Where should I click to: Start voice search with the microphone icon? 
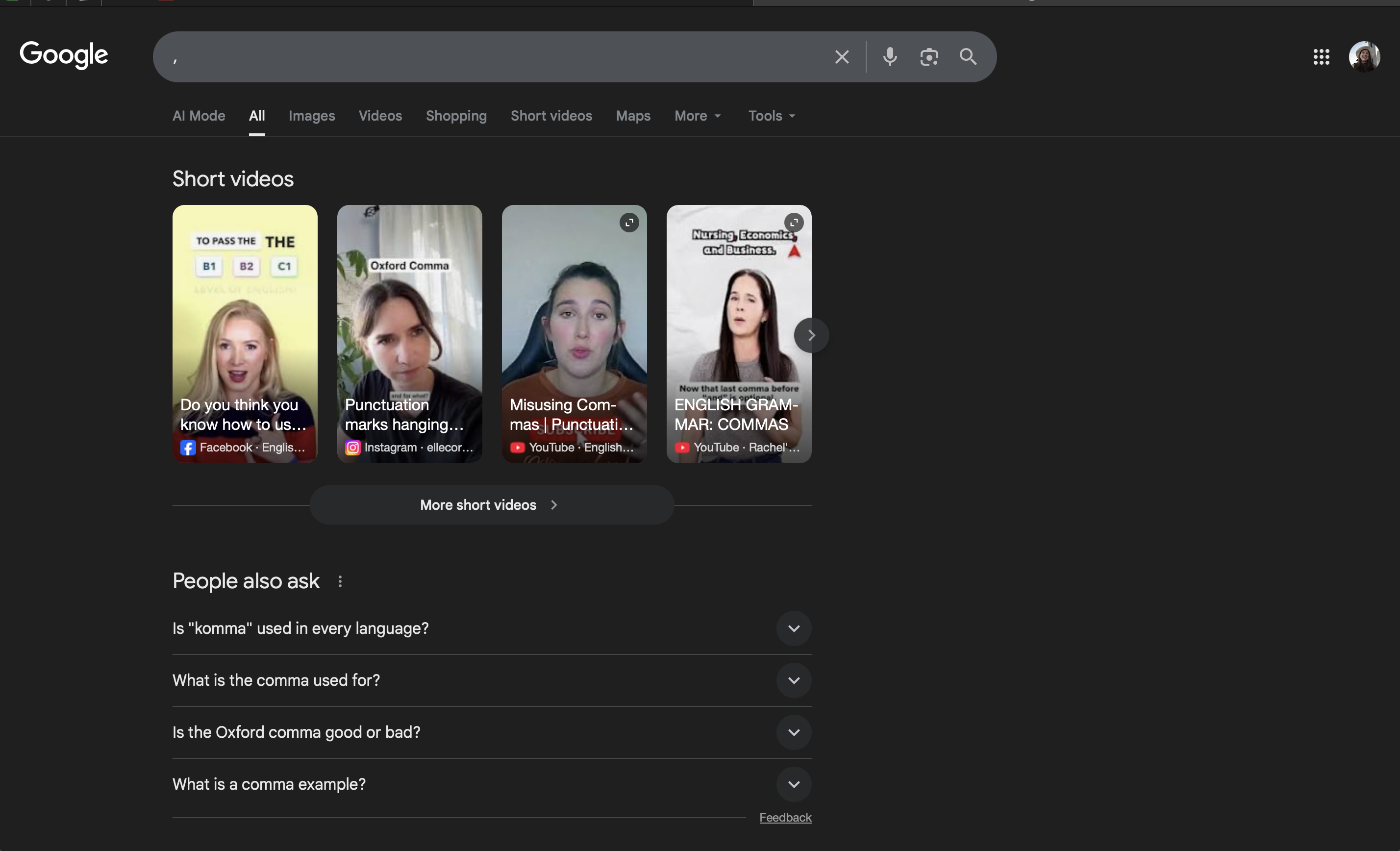pyautogui.click(x=890, y=57)
